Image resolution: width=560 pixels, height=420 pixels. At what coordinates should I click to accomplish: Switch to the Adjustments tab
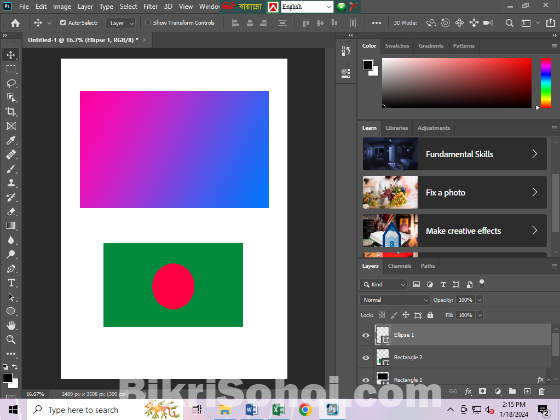pos(434,128)
